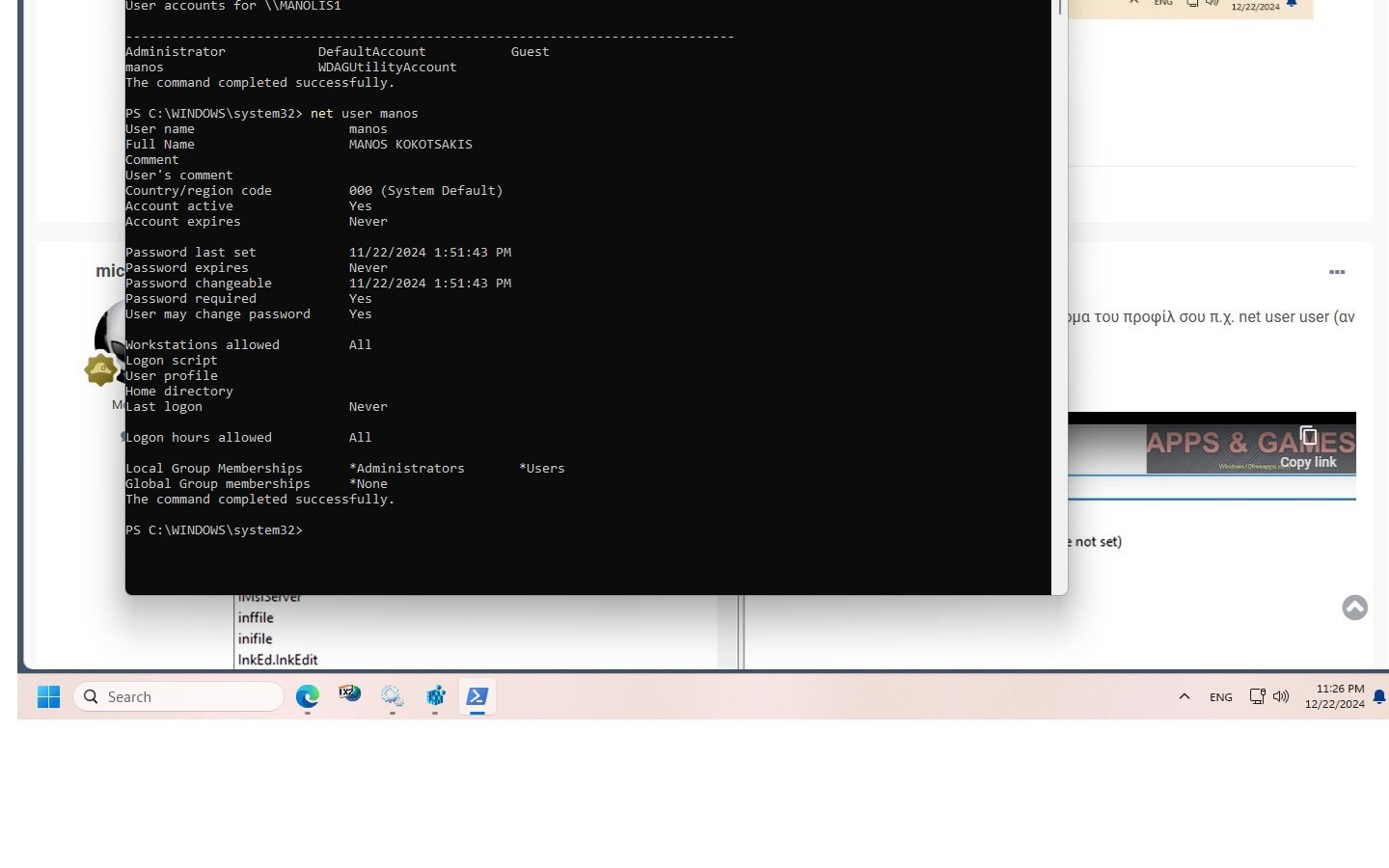Open the forum post's three-dots options menu

pos(1337,272)
